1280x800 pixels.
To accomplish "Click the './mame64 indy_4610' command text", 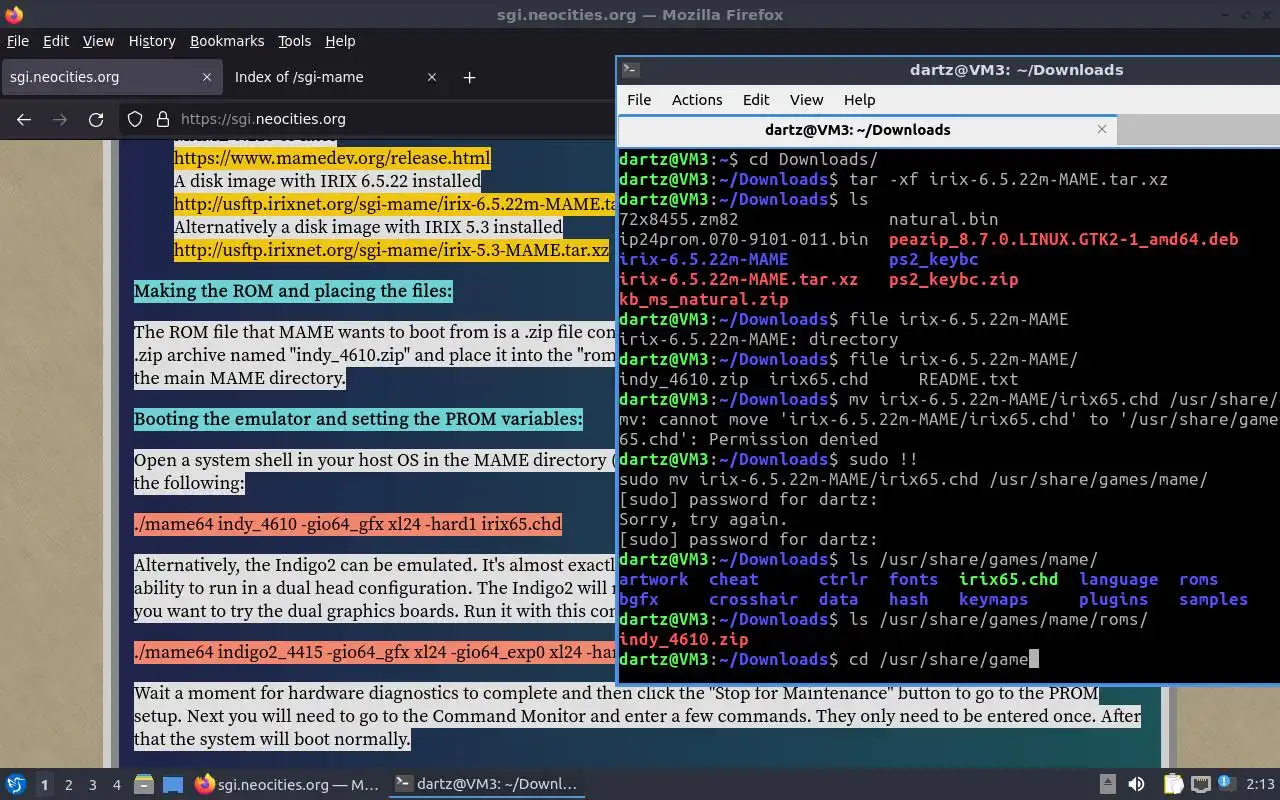I will click(x=348, y=524).
